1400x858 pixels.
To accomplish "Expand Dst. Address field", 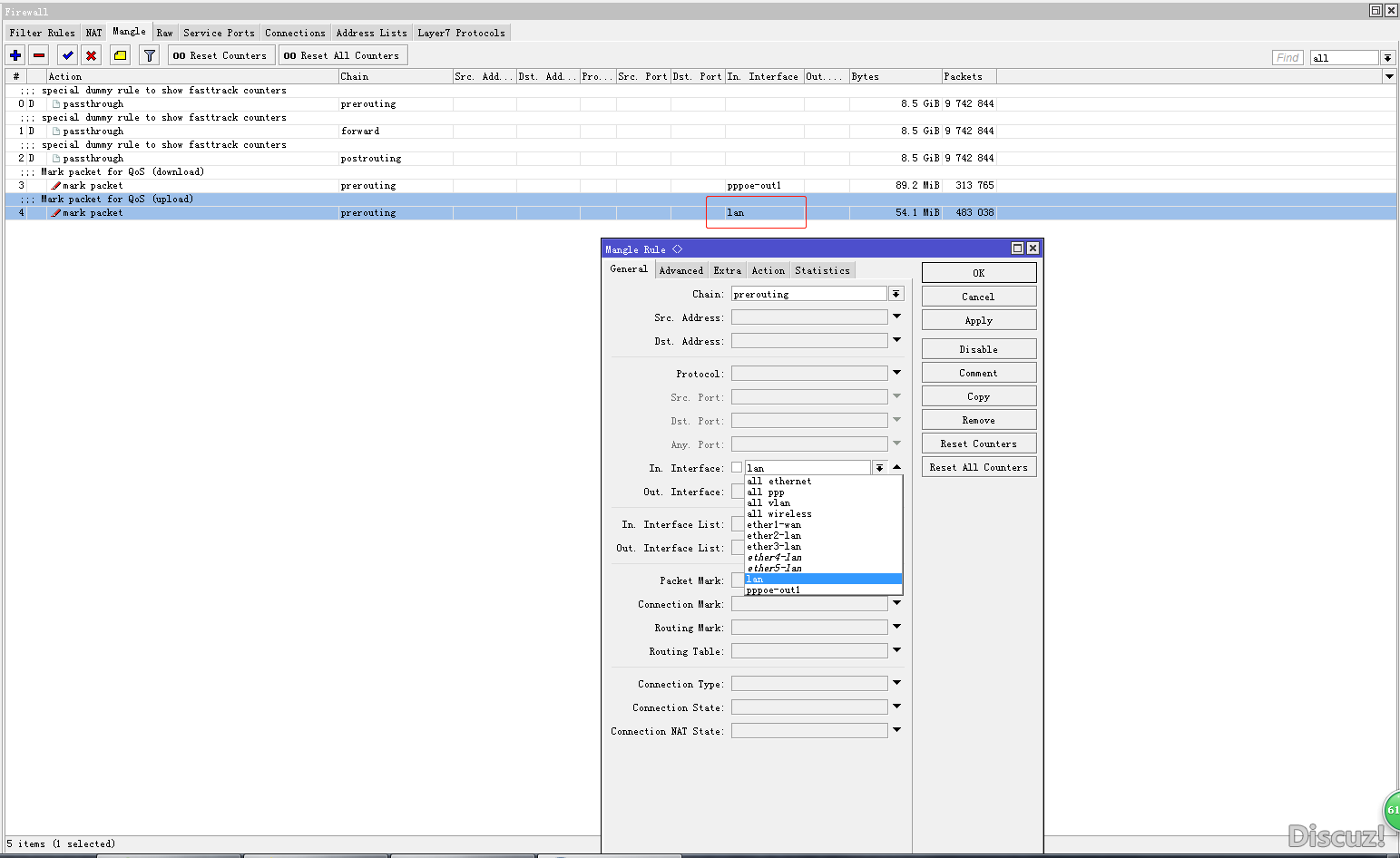I will [896, 340].
